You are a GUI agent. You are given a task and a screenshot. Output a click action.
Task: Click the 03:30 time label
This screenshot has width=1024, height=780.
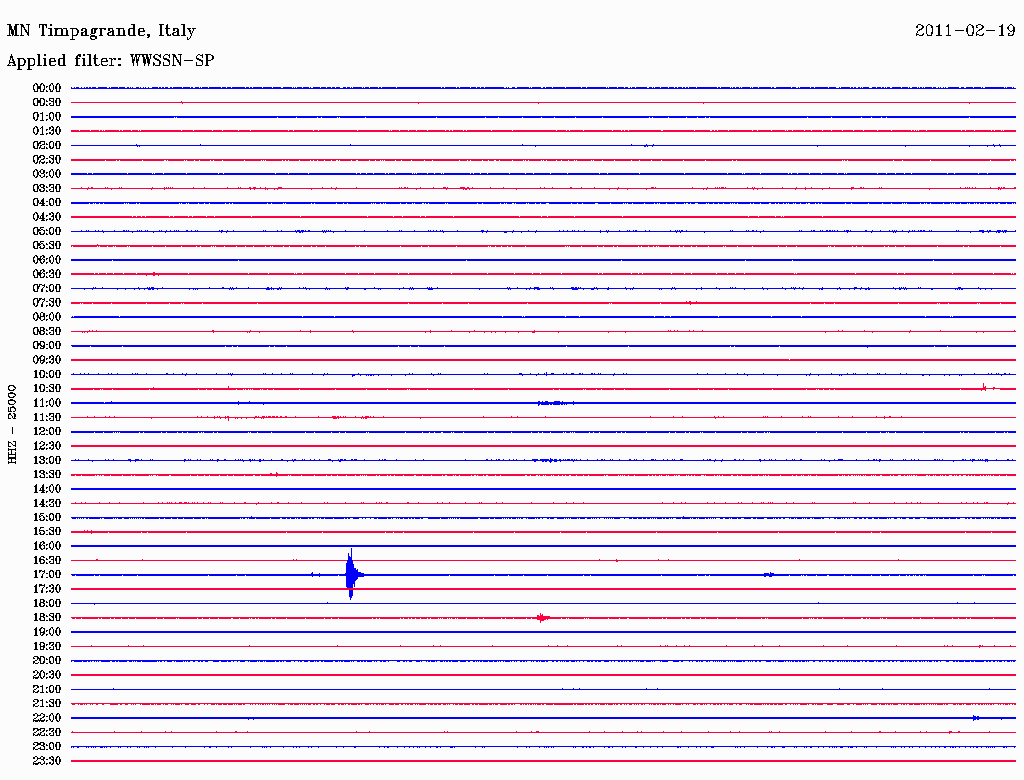[47, 188]
